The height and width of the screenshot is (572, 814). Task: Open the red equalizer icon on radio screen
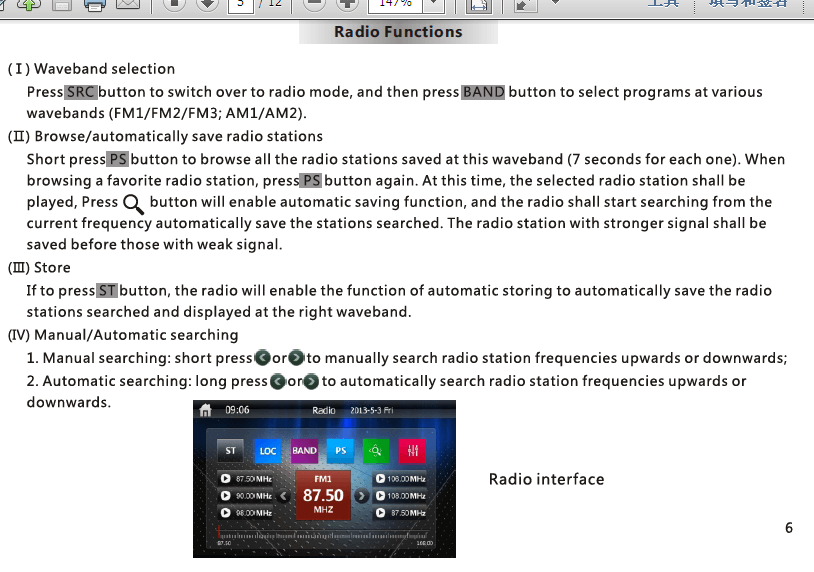click(411, 451)
